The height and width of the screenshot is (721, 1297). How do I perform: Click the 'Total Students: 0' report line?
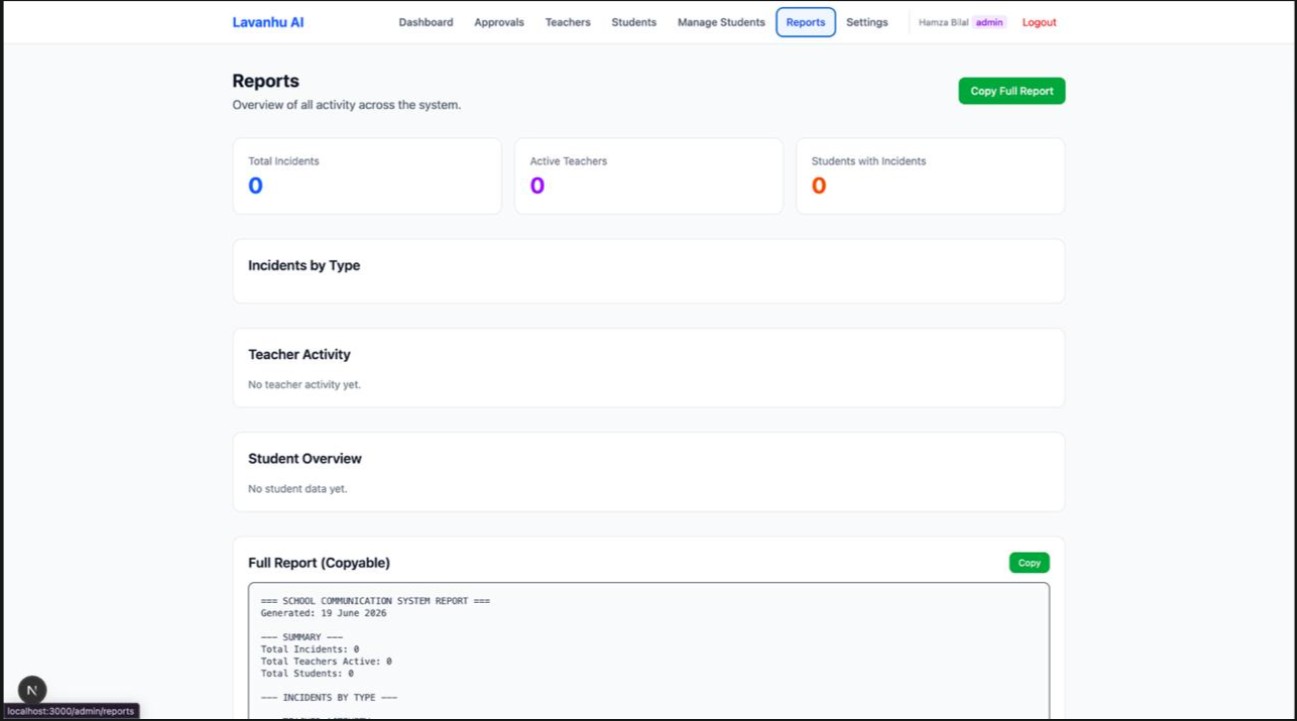(307, 673)
